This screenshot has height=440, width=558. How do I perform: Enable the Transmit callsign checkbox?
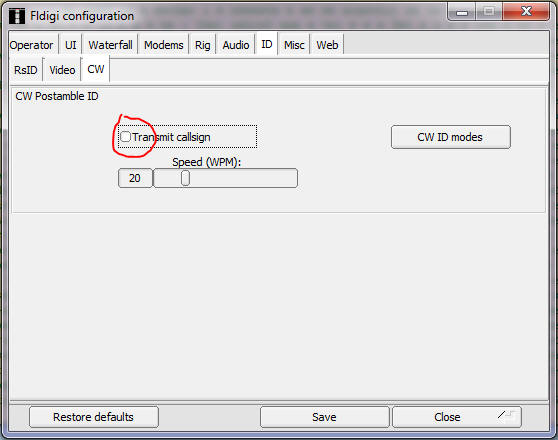click(x=125, y=137)
